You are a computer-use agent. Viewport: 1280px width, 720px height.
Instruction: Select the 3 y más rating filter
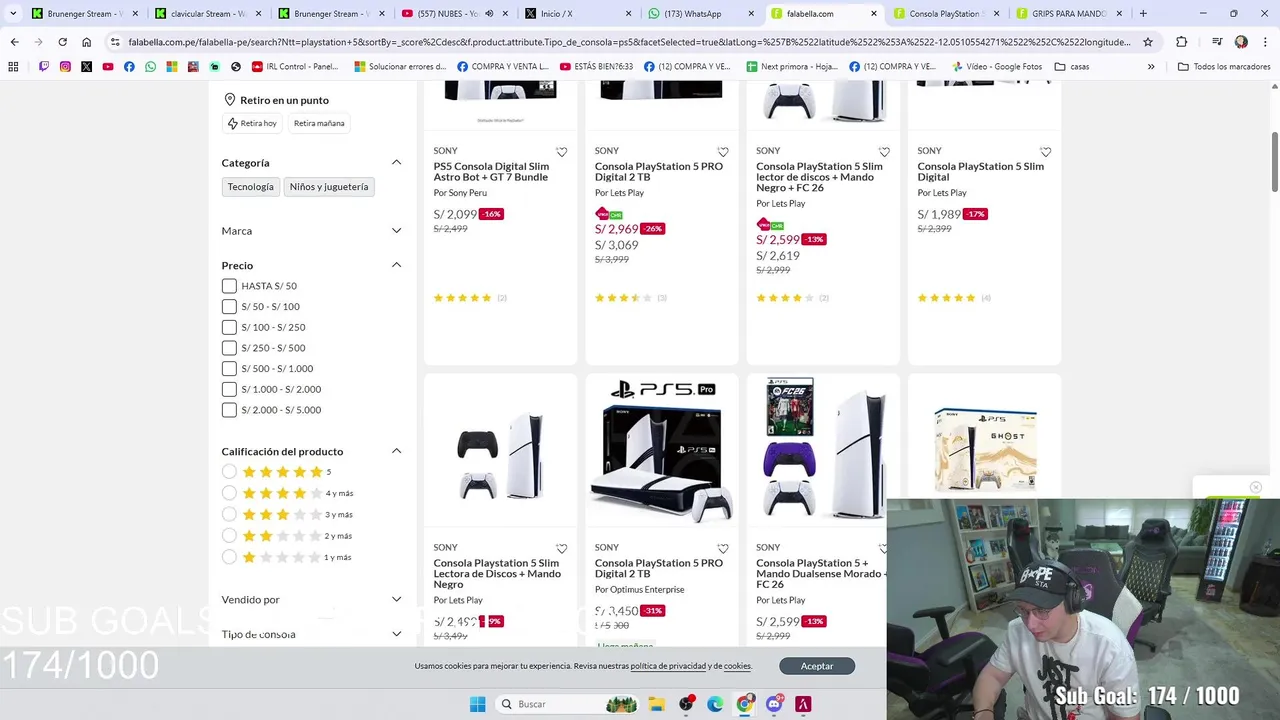coord(229,514)
